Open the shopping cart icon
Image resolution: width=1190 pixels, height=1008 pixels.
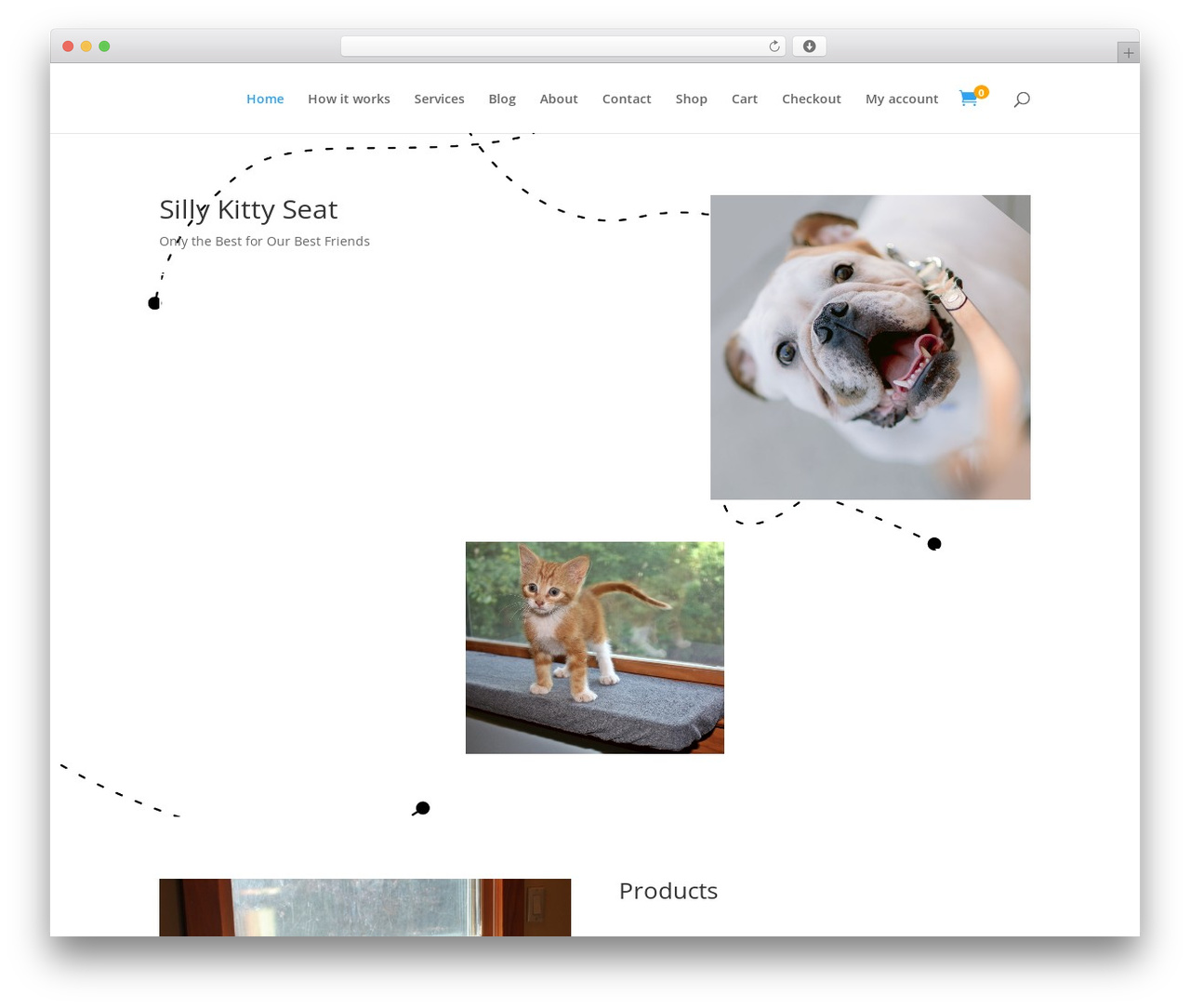pyautogui.click(x=969, y=98)
